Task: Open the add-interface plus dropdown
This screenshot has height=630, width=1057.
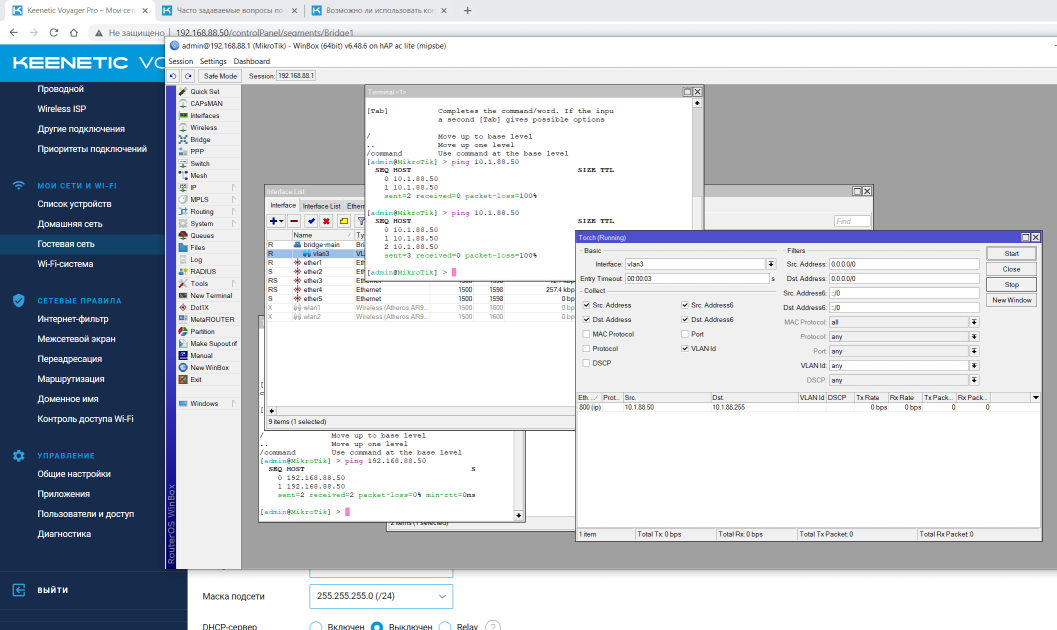Action: tap(276, 221)
